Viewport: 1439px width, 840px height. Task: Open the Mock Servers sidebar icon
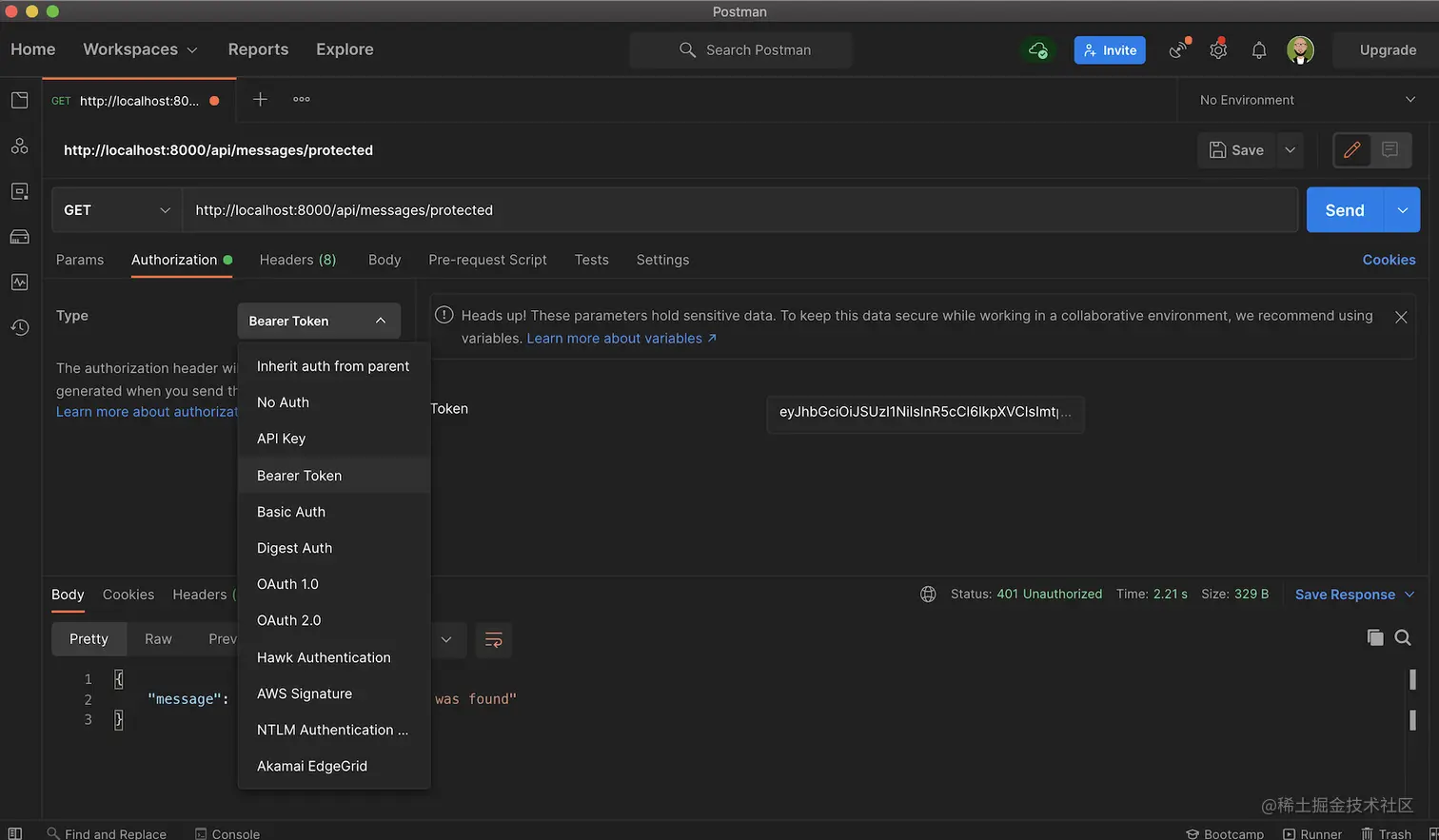coord(19,237)
